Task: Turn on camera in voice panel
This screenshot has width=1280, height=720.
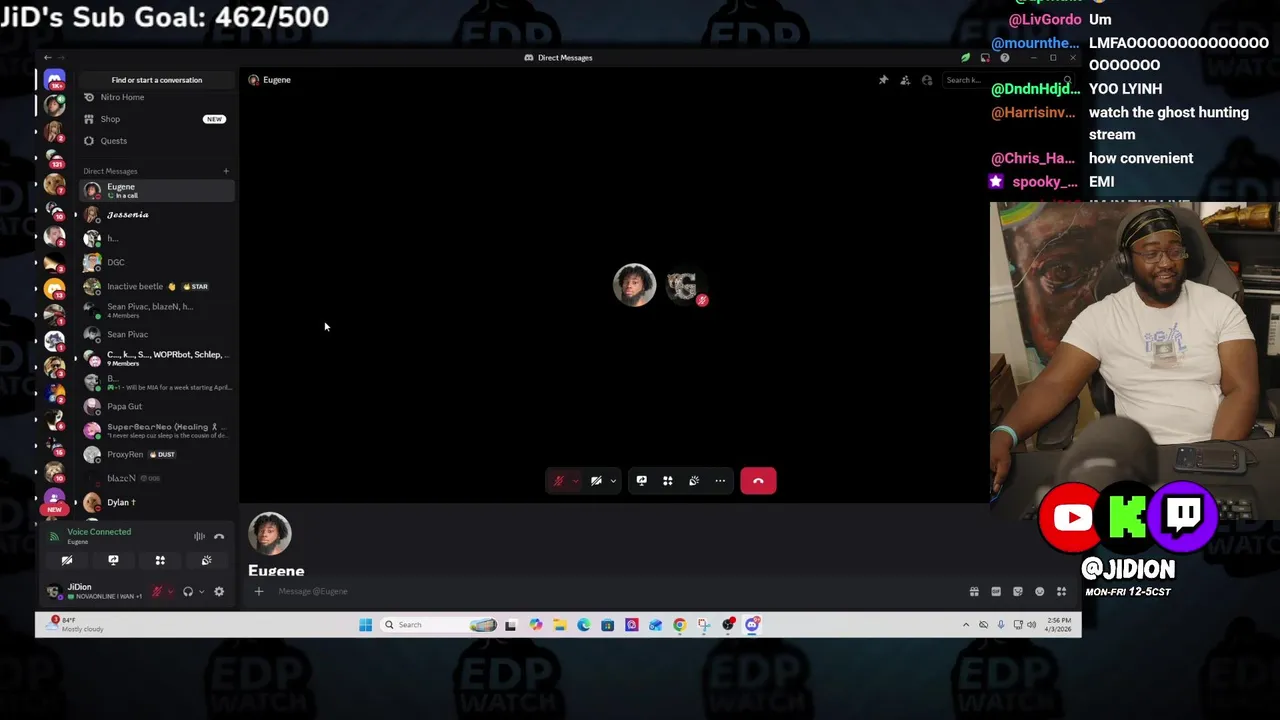Action: pyautogui.click(x=67, y=561)
